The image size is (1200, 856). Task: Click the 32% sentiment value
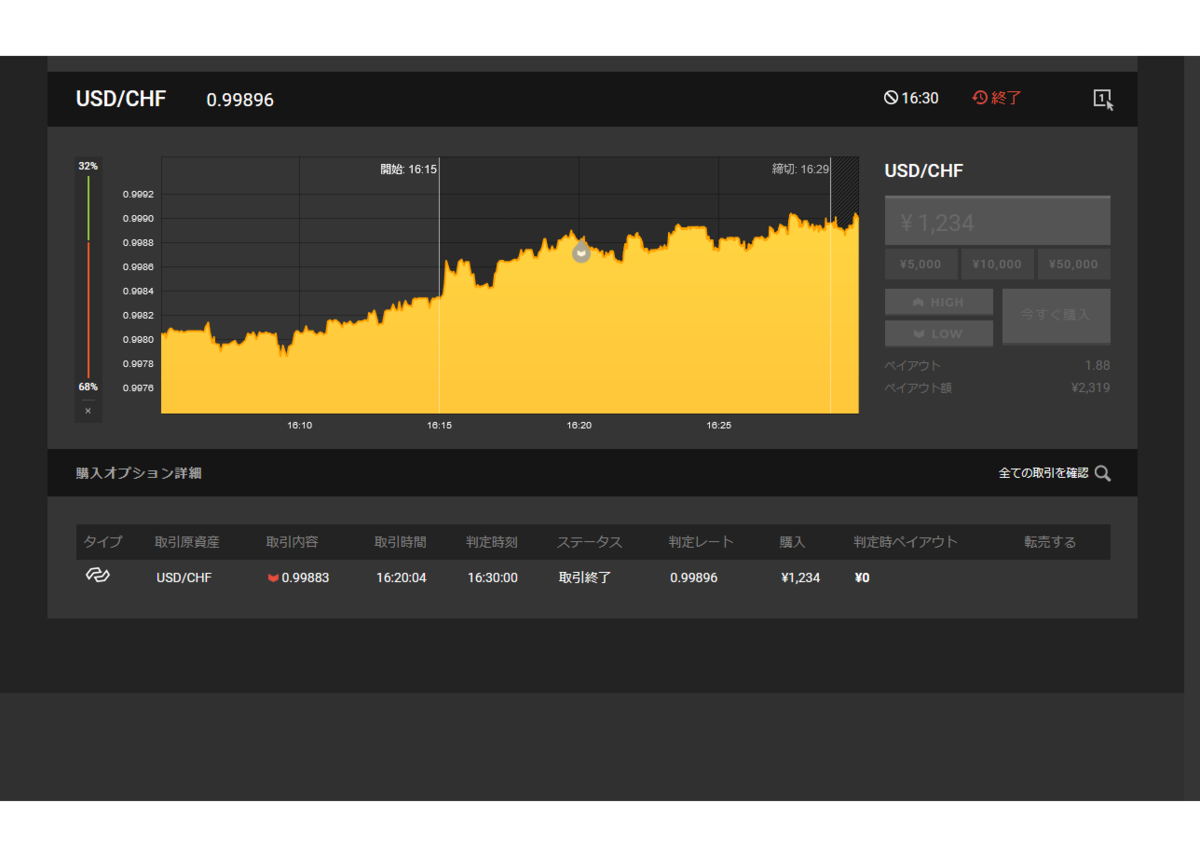[88, 166]
